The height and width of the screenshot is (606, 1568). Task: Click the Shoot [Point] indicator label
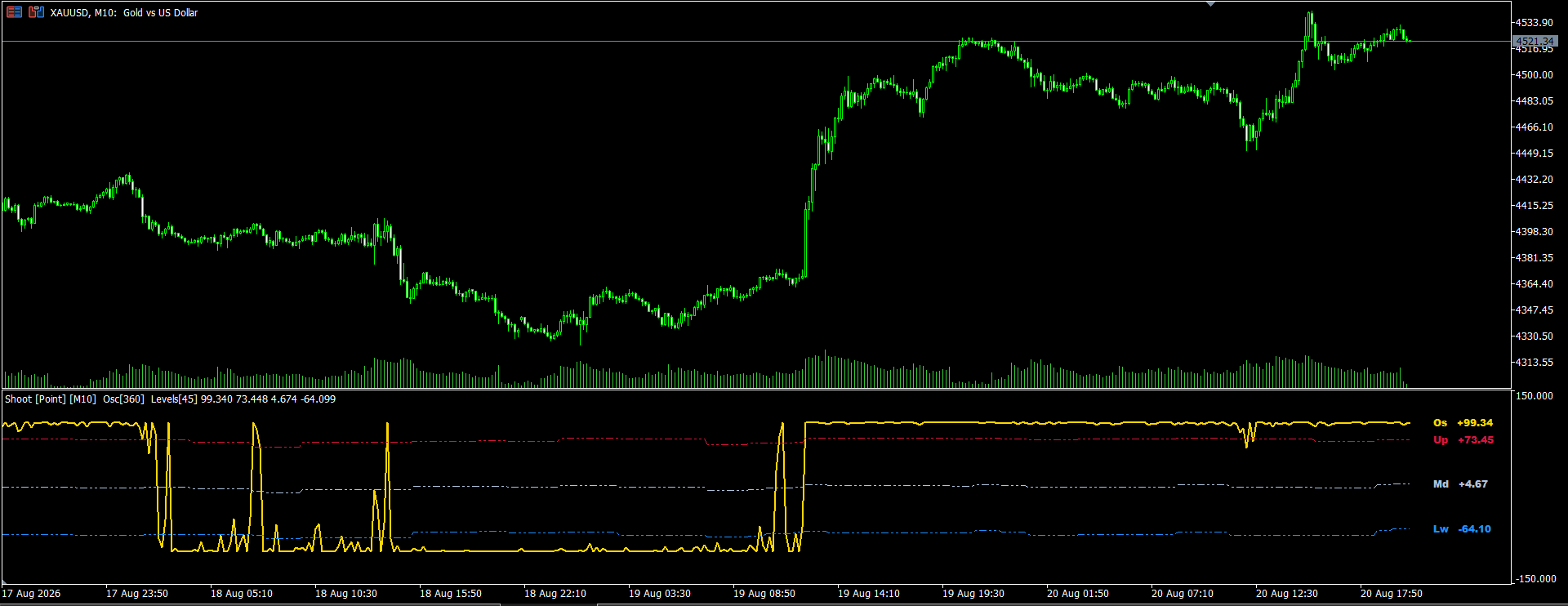tap(35, 399)
